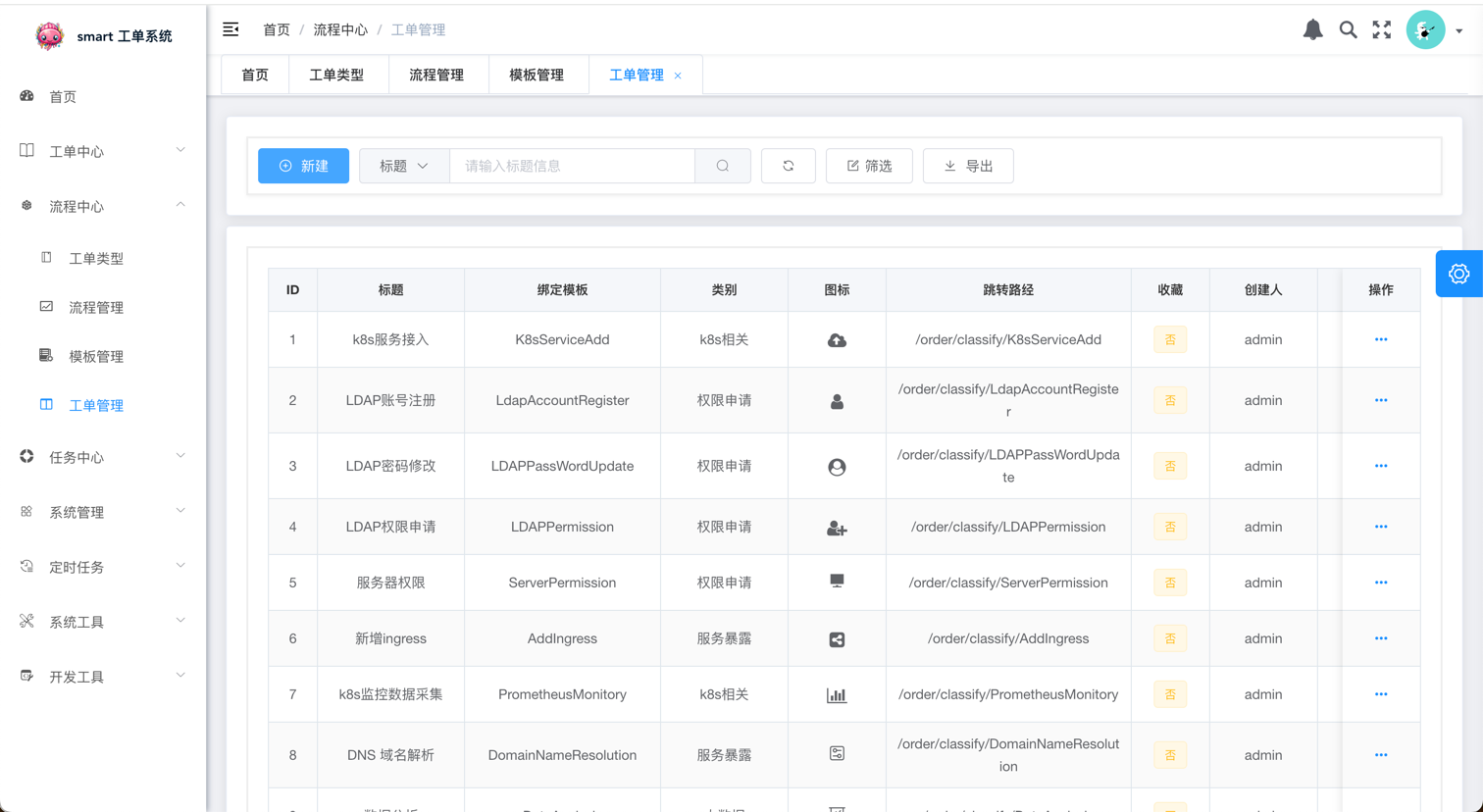Expand the 定时任务 sidebar menu
The width and height of the screenshot is (1483, 812).
(x=103, y=567)
